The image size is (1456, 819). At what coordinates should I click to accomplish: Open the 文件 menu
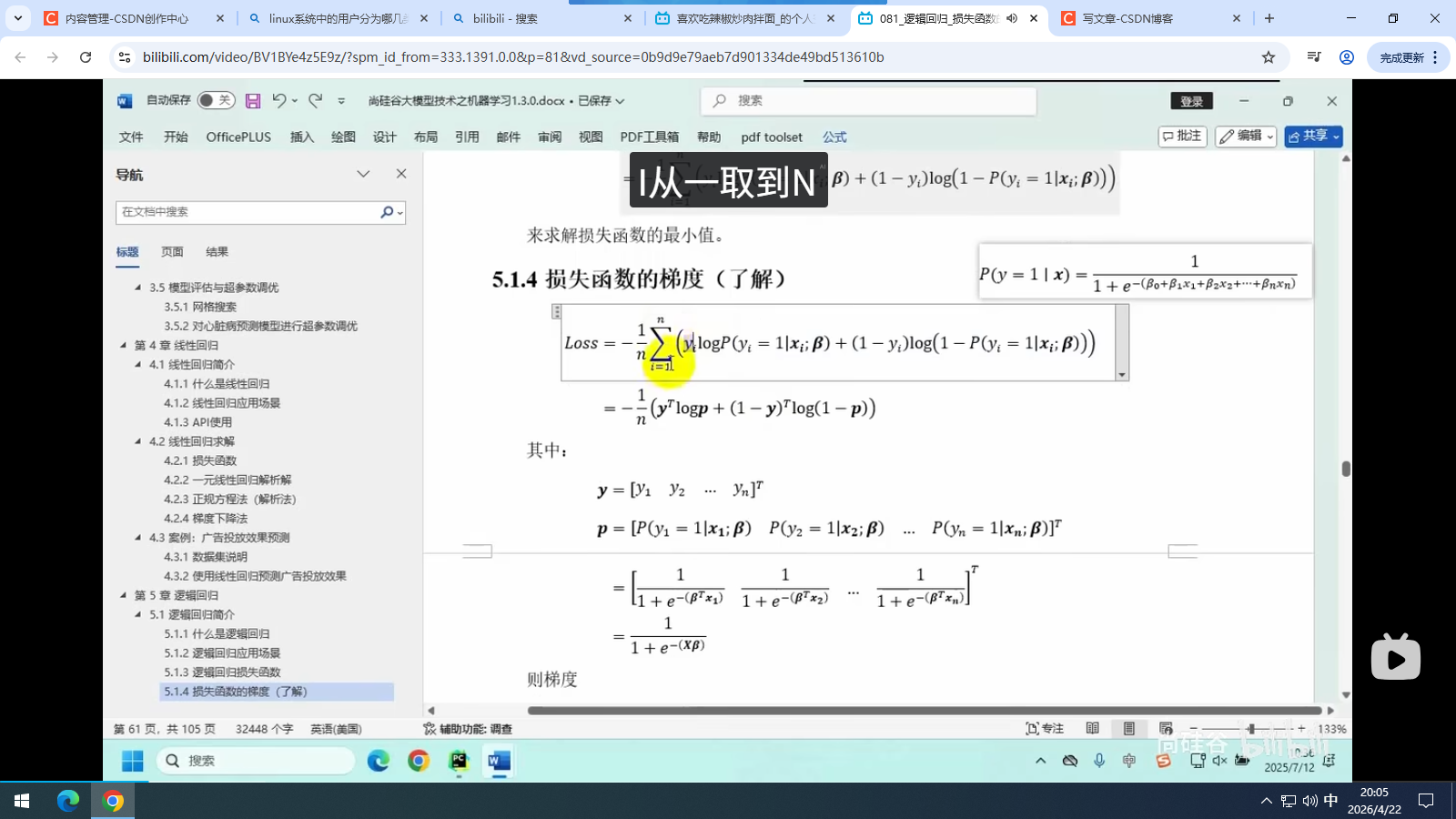(131, 136)
